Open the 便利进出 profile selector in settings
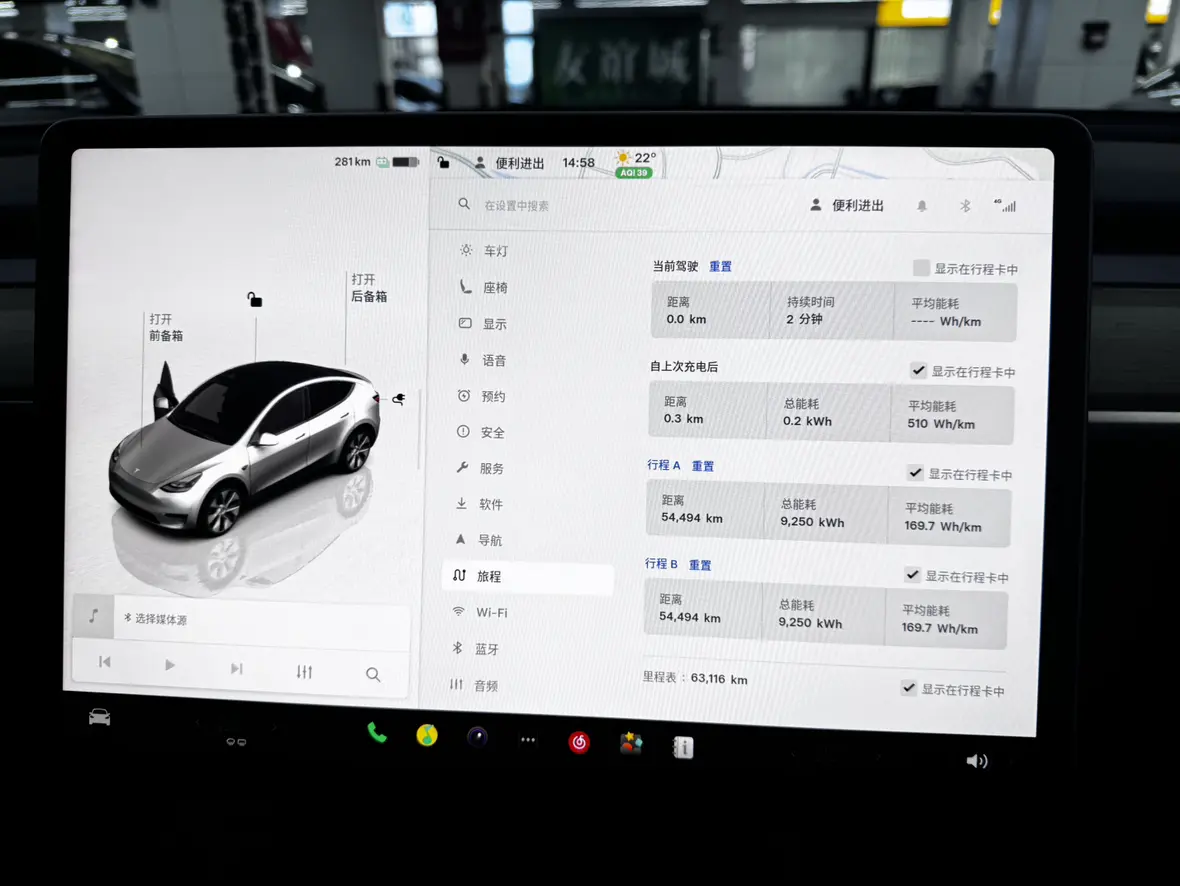The width and height of the screenshot is (1180, 886). point(847,205)
